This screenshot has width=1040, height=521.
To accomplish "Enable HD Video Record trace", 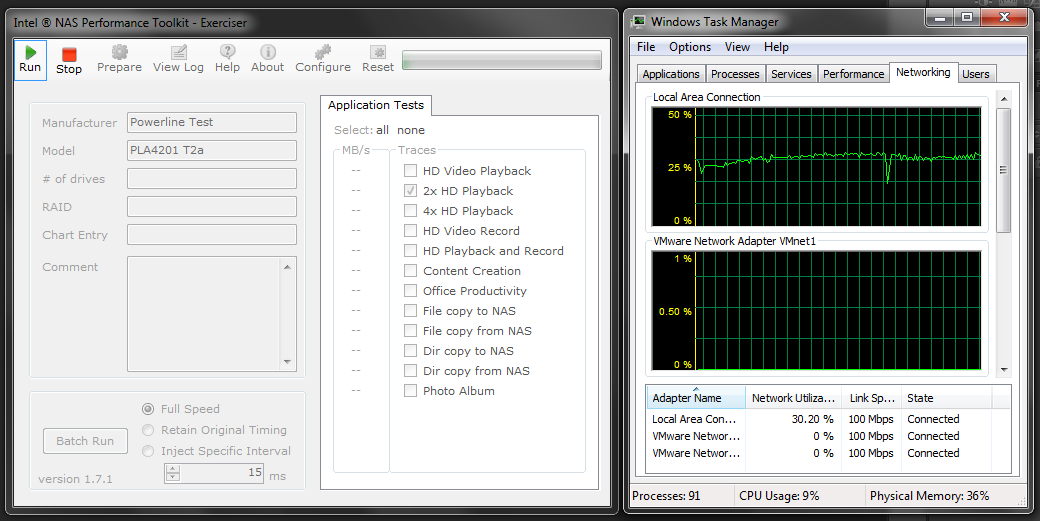I will (x=411, y=231).
